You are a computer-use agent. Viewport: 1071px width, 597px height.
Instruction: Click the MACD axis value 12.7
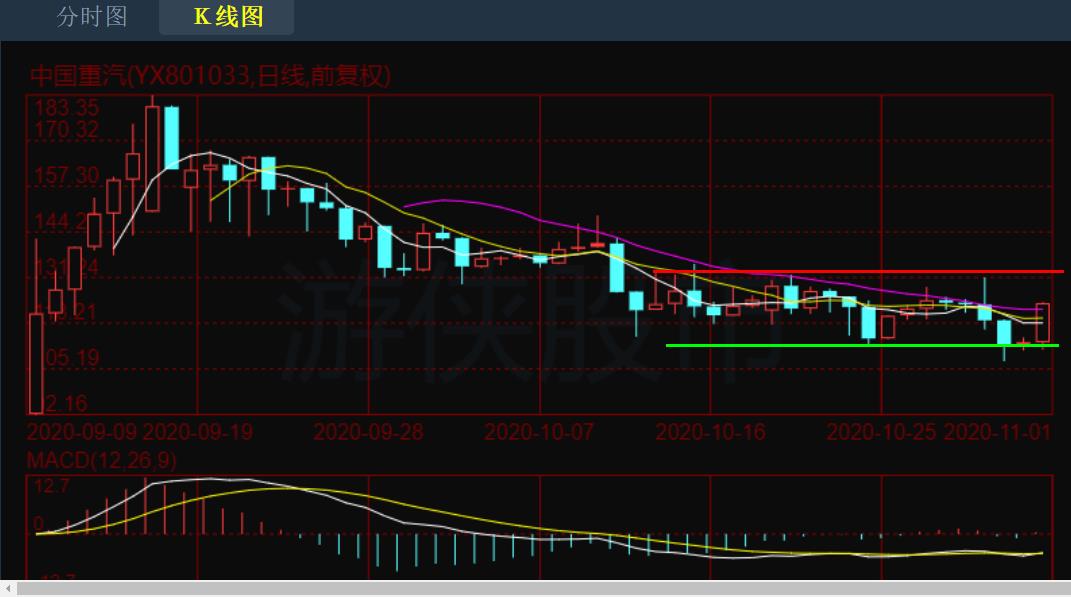pyautogui.click(x=52, y=486)
